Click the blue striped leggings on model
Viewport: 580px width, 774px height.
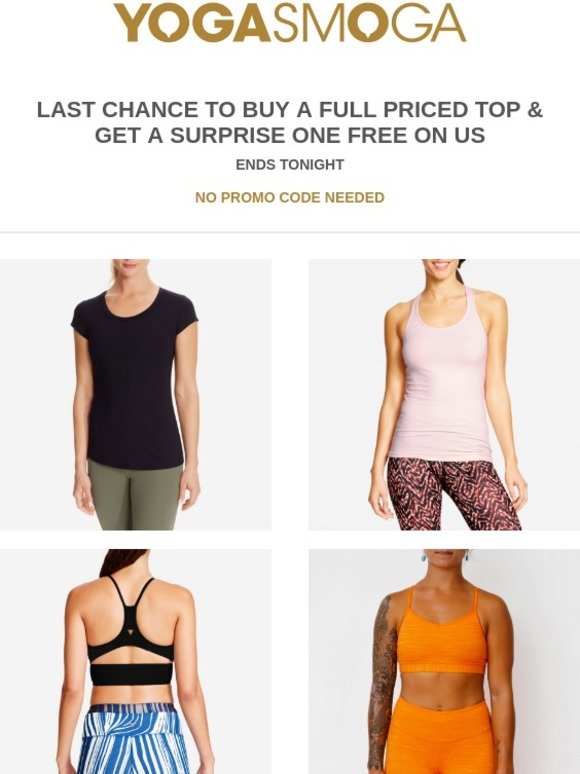(136, 739)
